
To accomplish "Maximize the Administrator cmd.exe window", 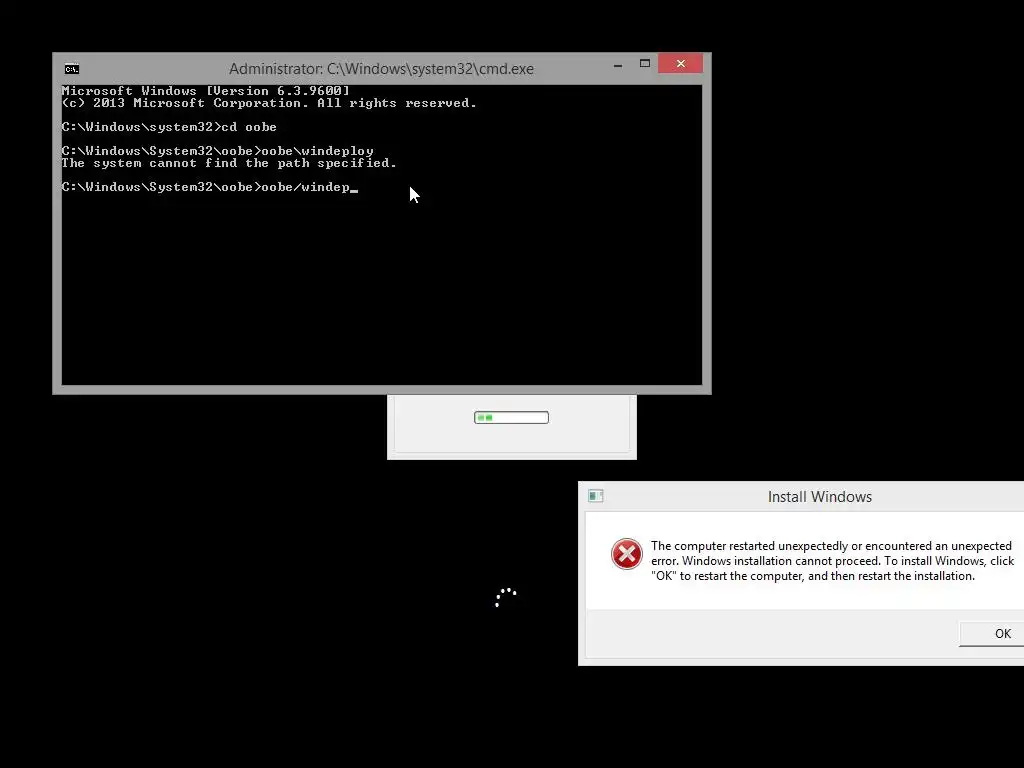I will click(x=645, y=63).
